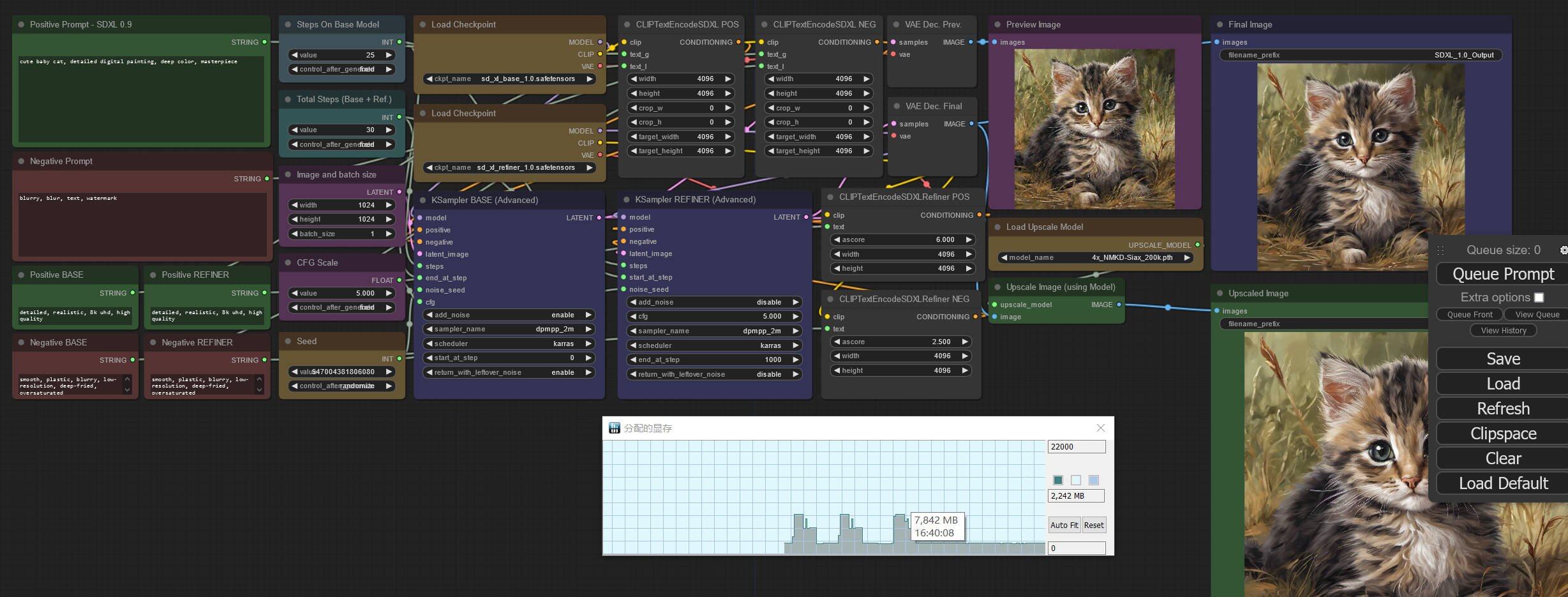Click the pale white color swatch in VRAM window
This screenshot has width=1568, height=597.
click(x=1076, y=480)
